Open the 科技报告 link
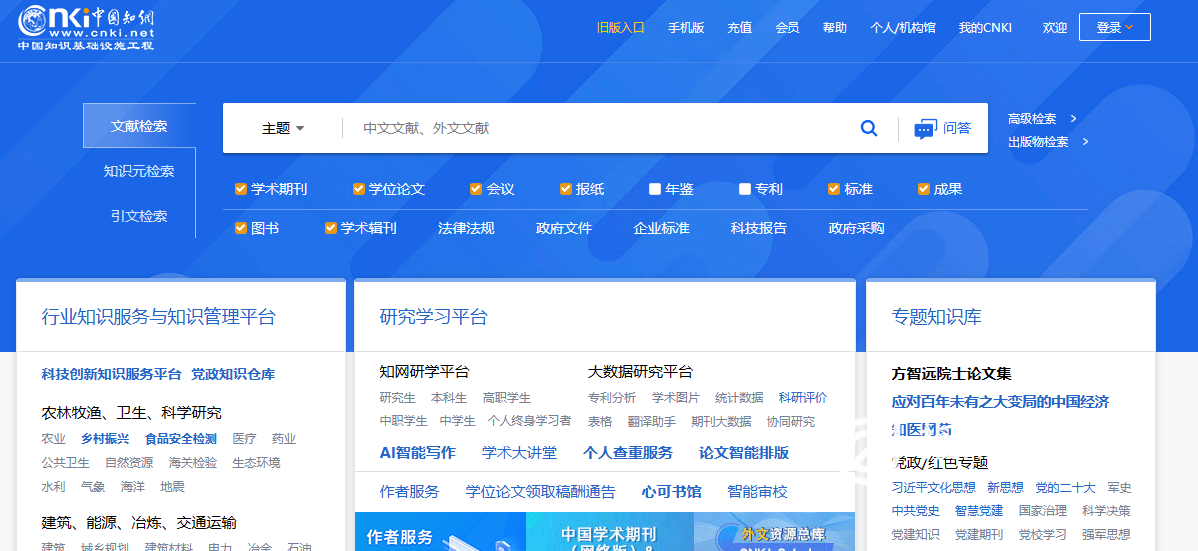1198x551 pixels. 759,228
